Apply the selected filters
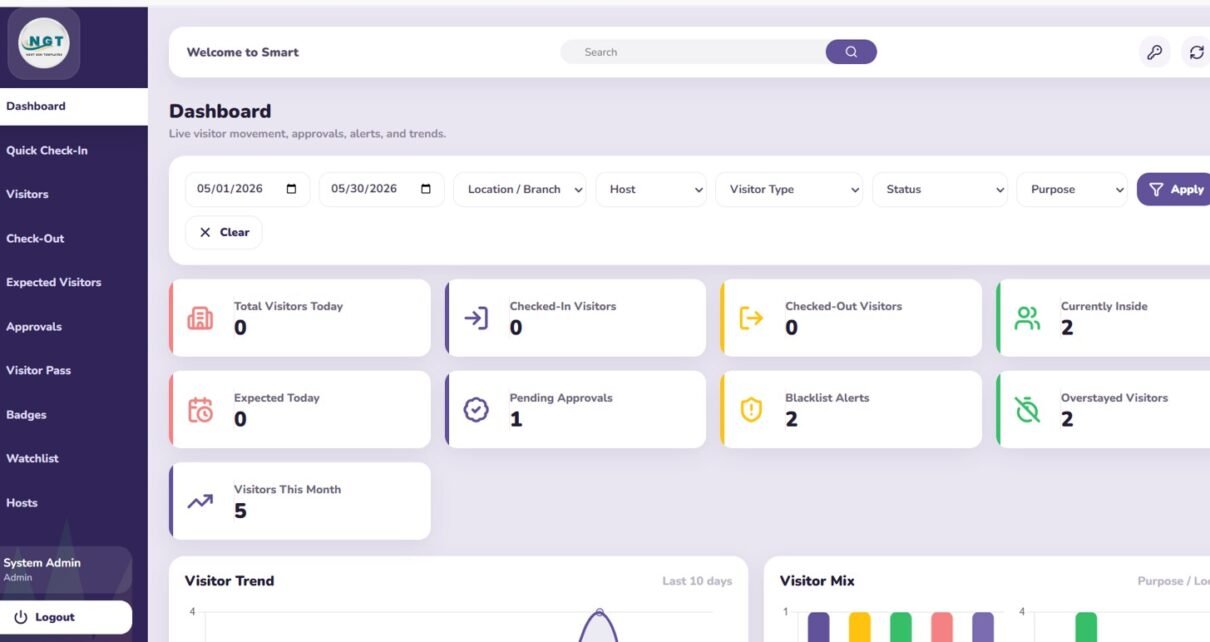Screen dimensions: 1210x642 click(1175, 189)
